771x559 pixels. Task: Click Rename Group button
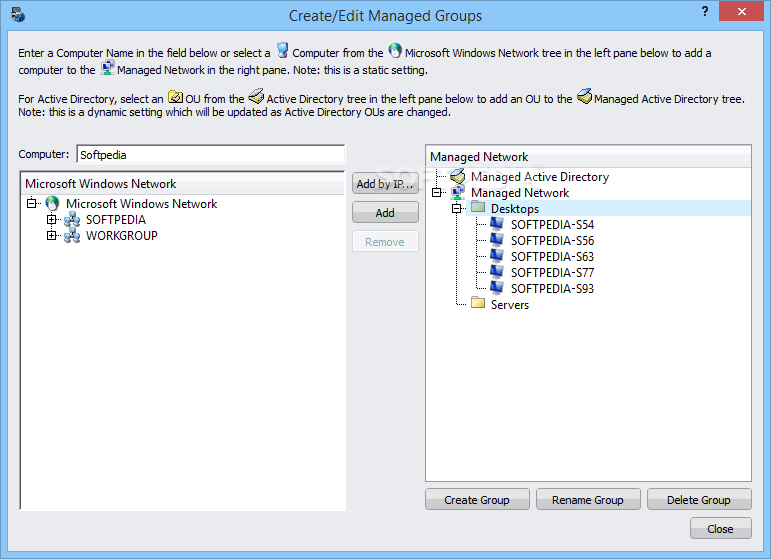[x=588, y=500]
